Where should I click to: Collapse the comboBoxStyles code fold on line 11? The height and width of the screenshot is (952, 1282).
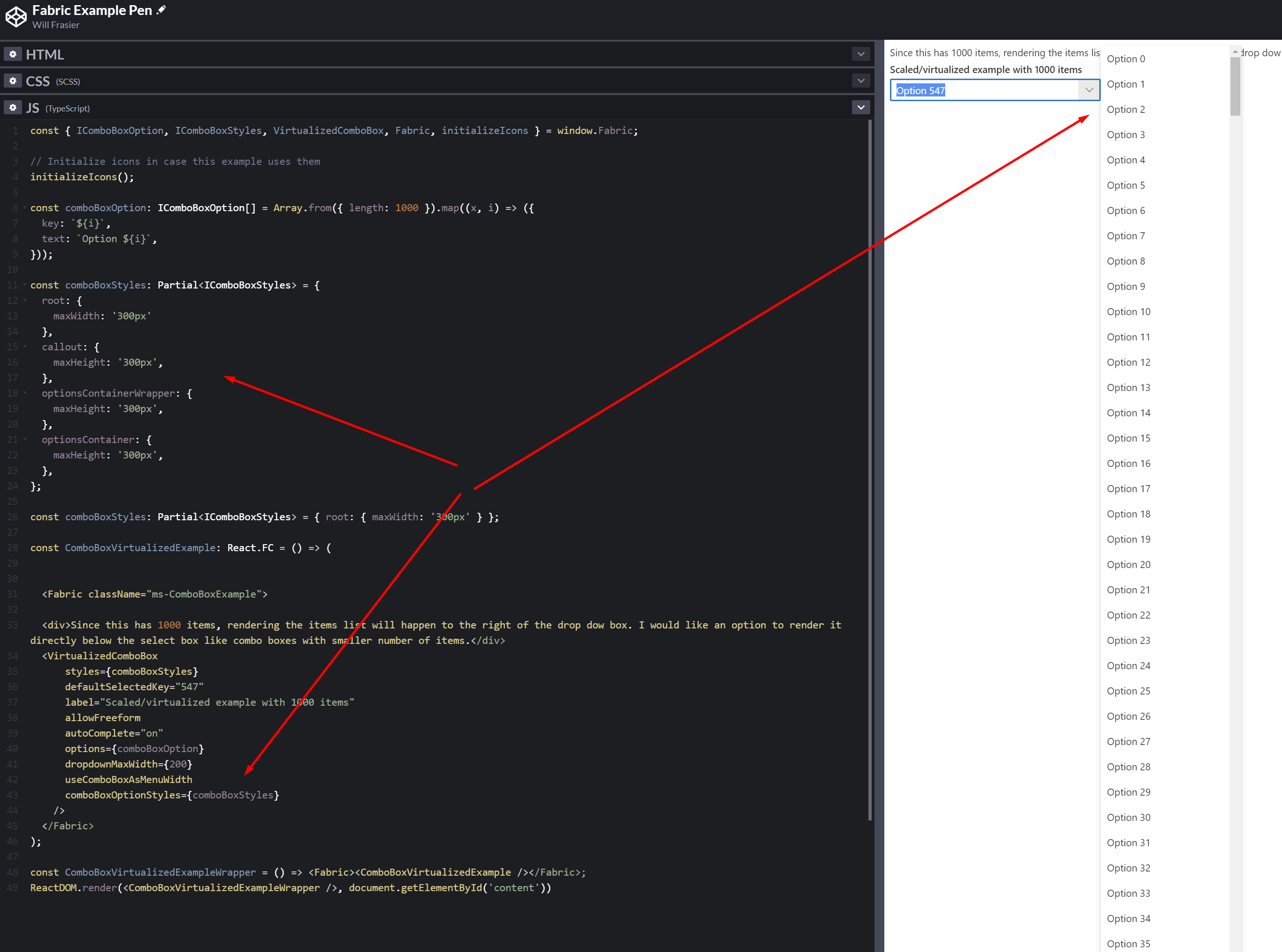(24, 285)
